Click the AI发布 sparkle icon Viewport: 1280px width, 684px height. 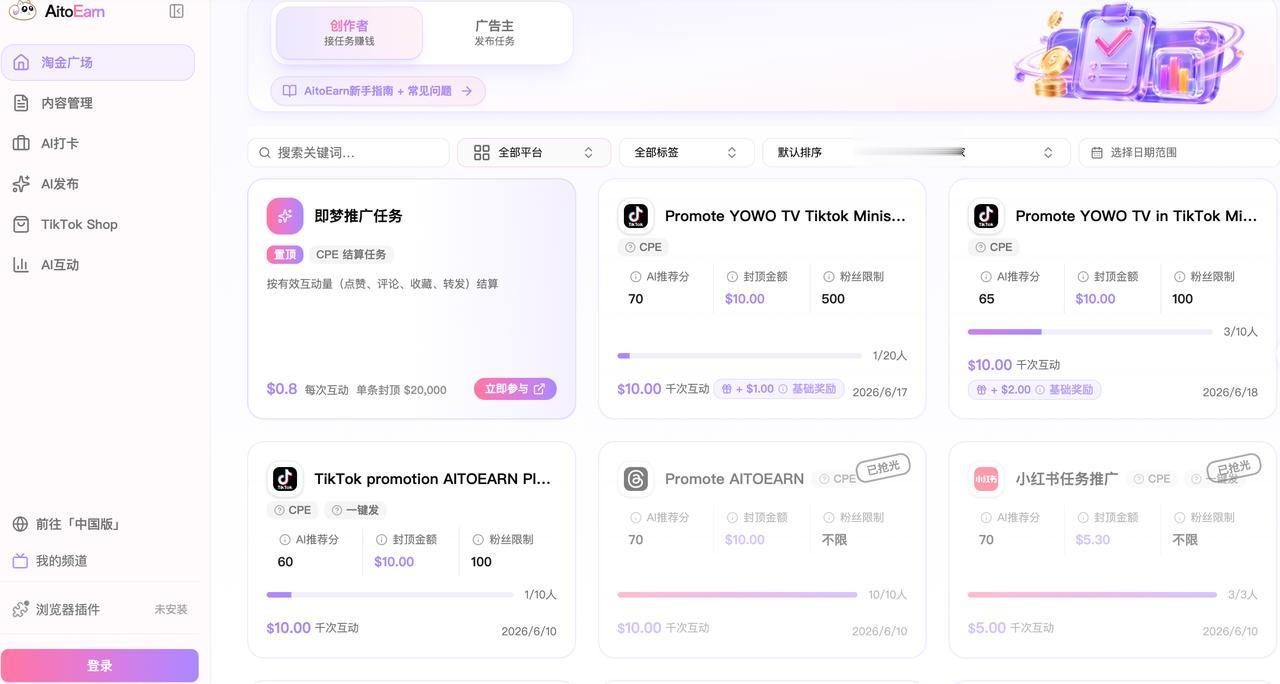[x=21, y=184]
